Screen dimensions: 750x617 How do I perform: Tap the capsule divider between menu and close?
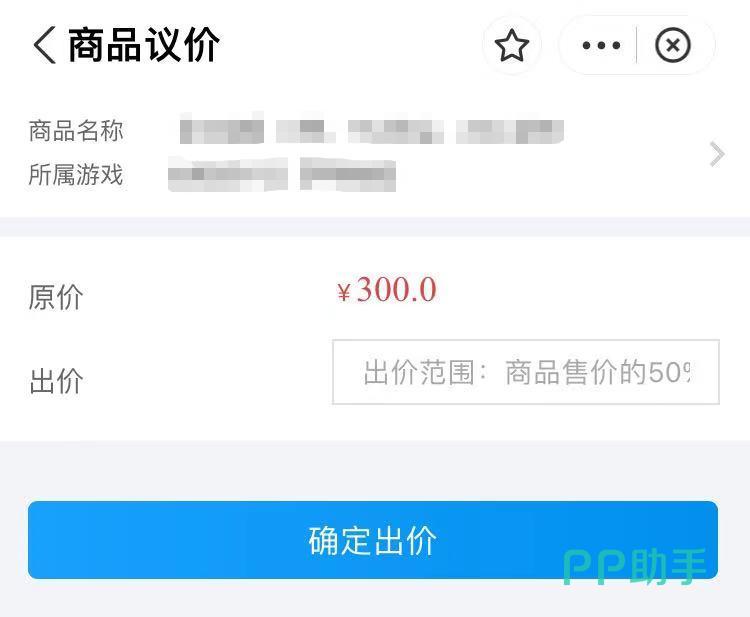click(637, 45)
